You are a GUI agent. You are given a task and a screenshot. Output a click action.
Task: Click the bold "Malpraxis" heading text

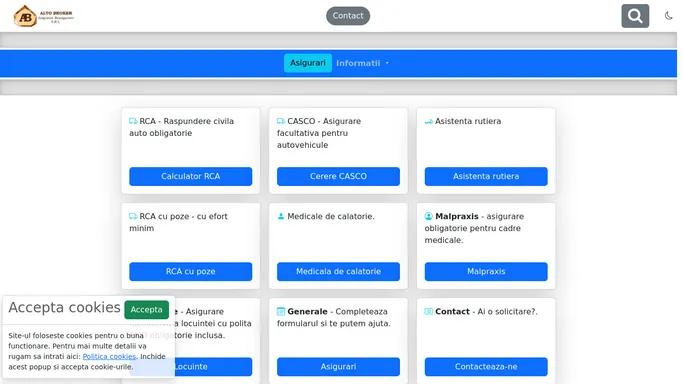pos(456,216)
